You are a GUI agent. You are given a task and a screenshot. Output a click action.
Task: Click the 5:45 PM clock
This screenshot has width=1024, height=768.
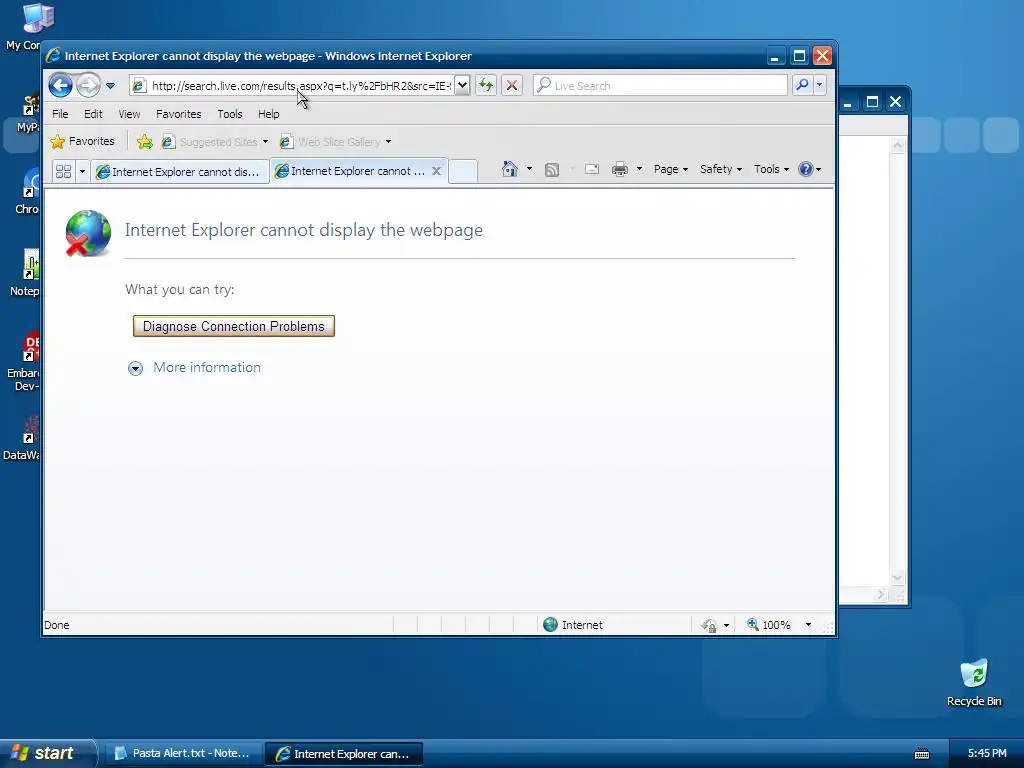pos(987,753)
